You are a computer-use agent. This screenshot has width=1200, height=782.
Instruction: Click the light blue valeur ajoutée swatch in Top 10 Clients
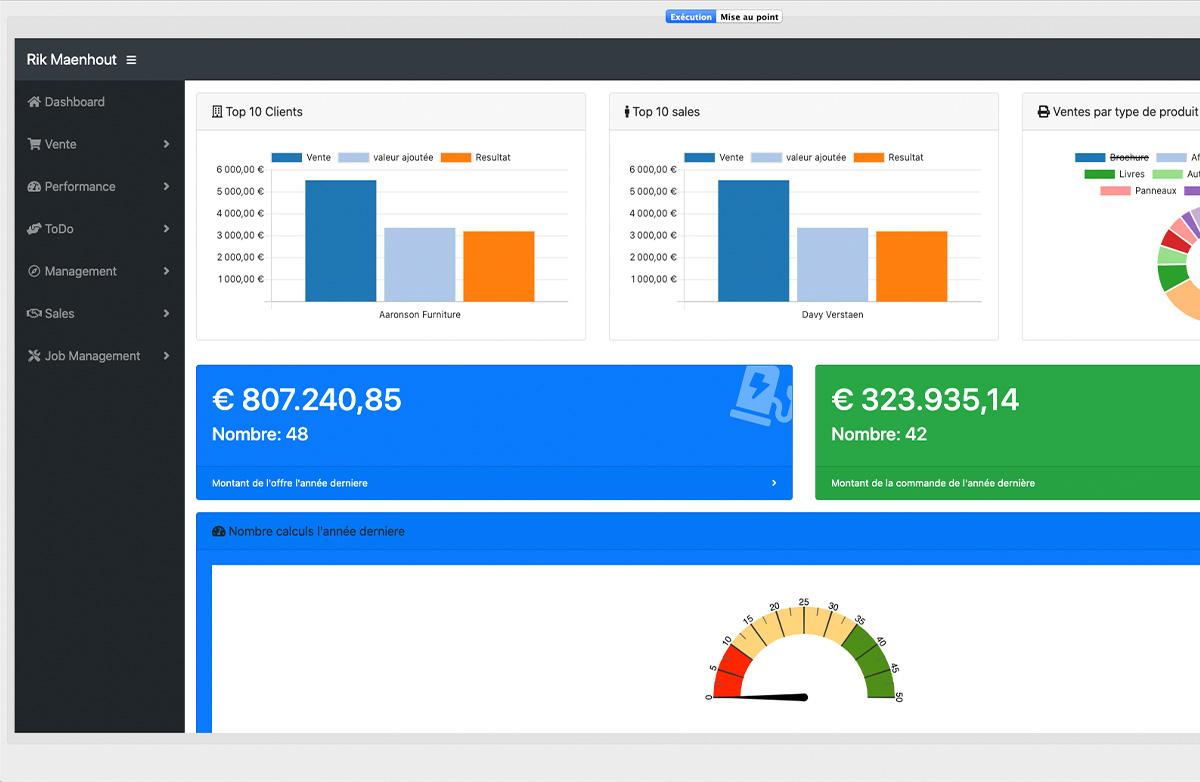pyautogui.click(x=353, y=158)
